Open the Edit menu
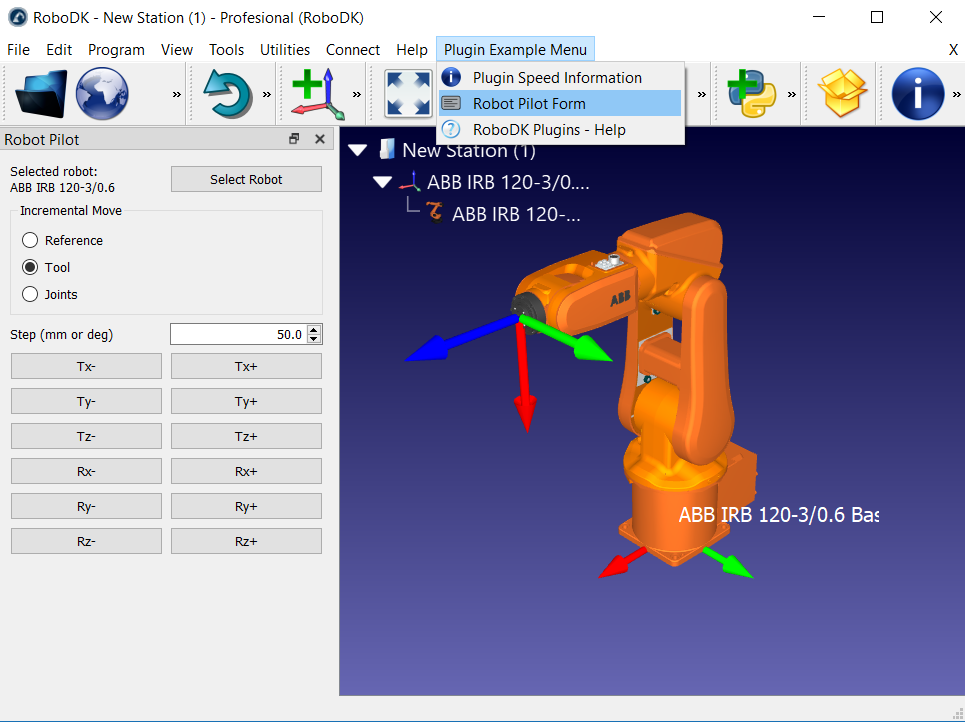 tap(59, 50)
